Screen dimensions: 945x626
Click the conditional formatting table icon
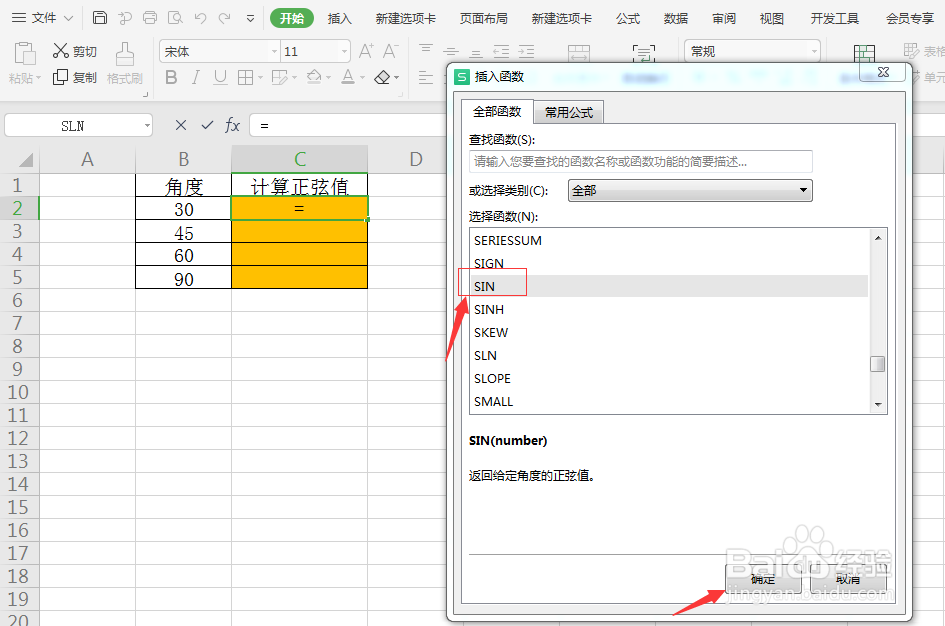pos(864,54)
